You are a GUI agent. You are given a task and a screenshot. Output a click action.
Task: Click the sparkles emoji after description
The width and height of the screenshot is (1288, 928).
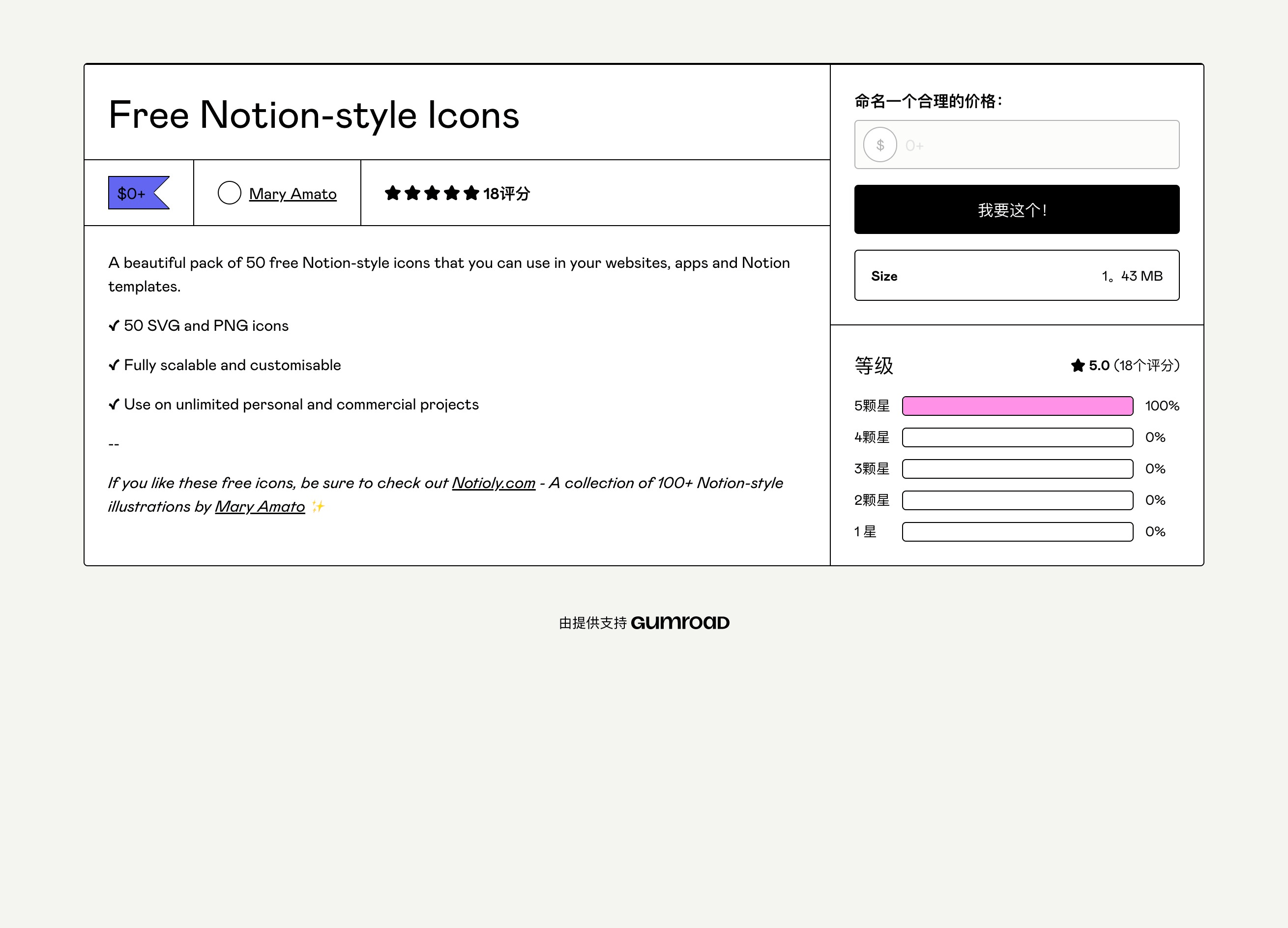(x=318, y=506)
